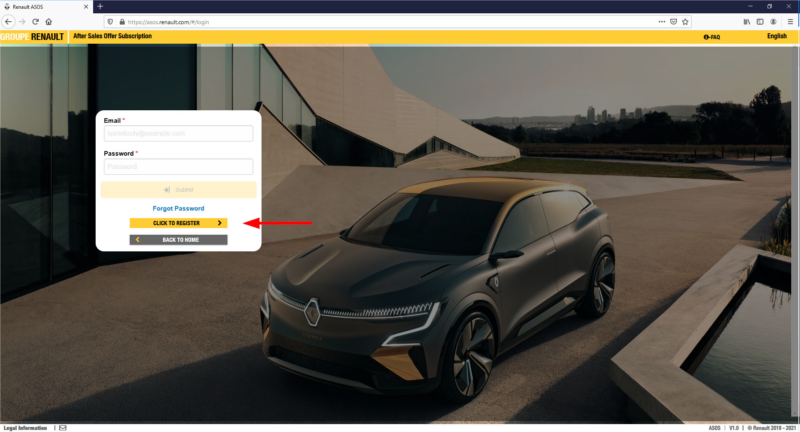Select the Renault ASOS browser tab
Viewport: 800px width, 432px height.
point(40,6)
